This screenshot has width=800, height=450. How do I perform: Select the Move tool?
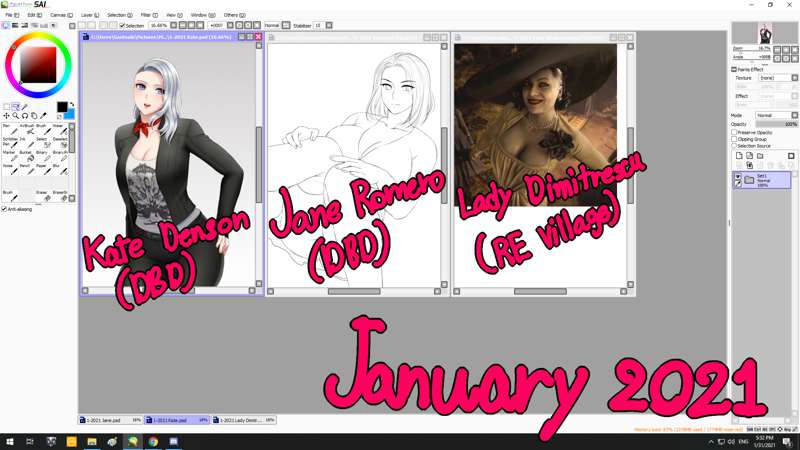coord(8,115)
